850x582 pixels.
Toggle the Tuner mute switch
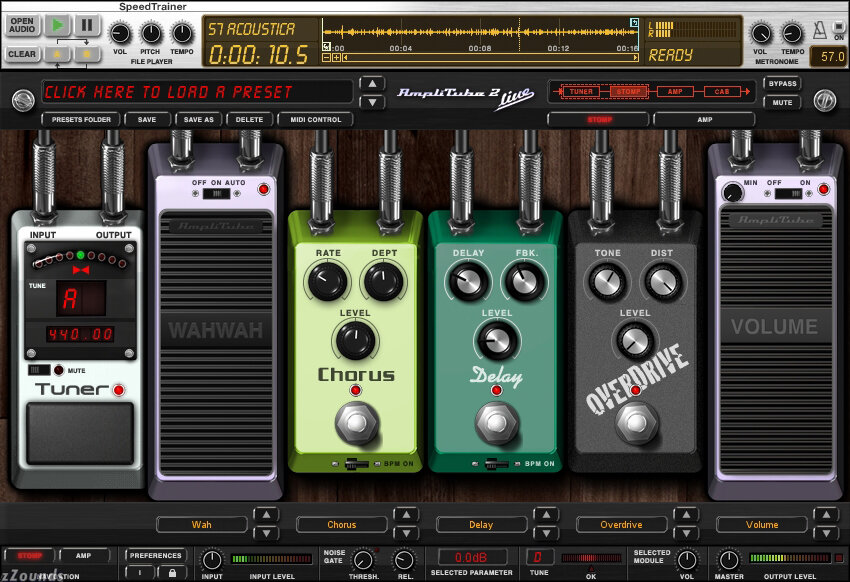39,370
